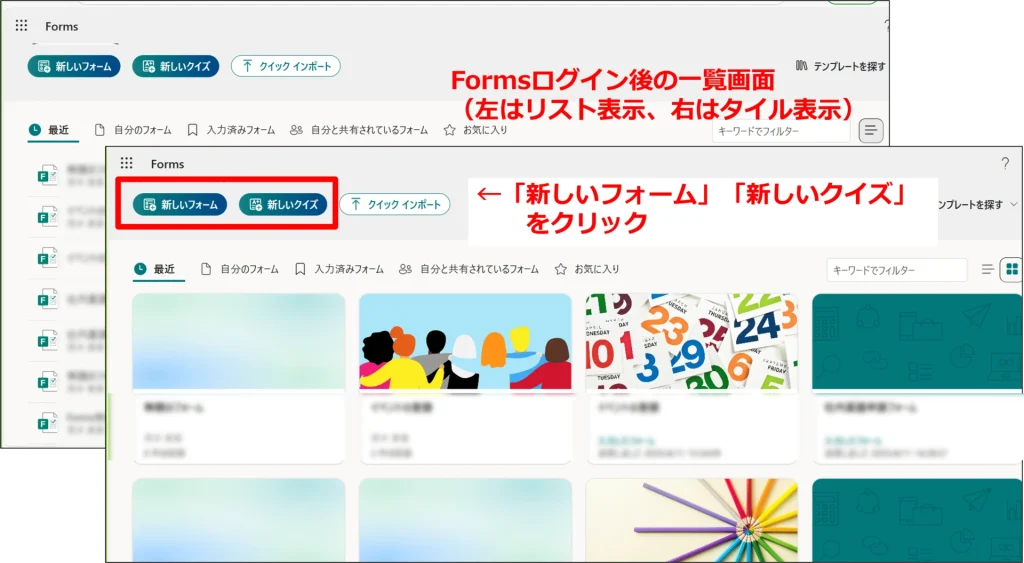
Task: Open the 自分のフォーム tab in the front window
Action: (240, 269)
